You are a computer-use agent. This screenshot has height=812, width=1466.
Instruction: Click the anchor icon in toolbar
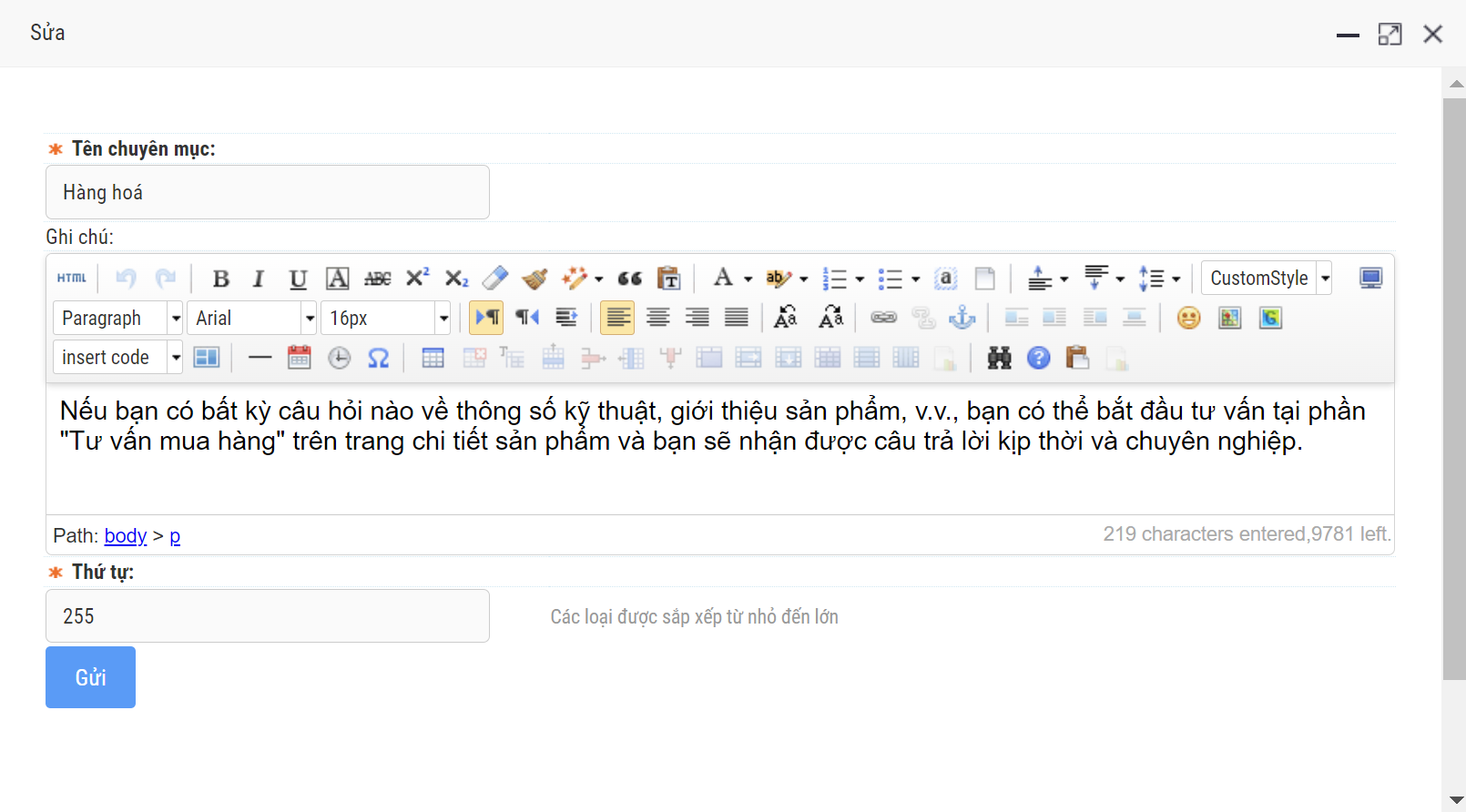click(x=962, y=318)
